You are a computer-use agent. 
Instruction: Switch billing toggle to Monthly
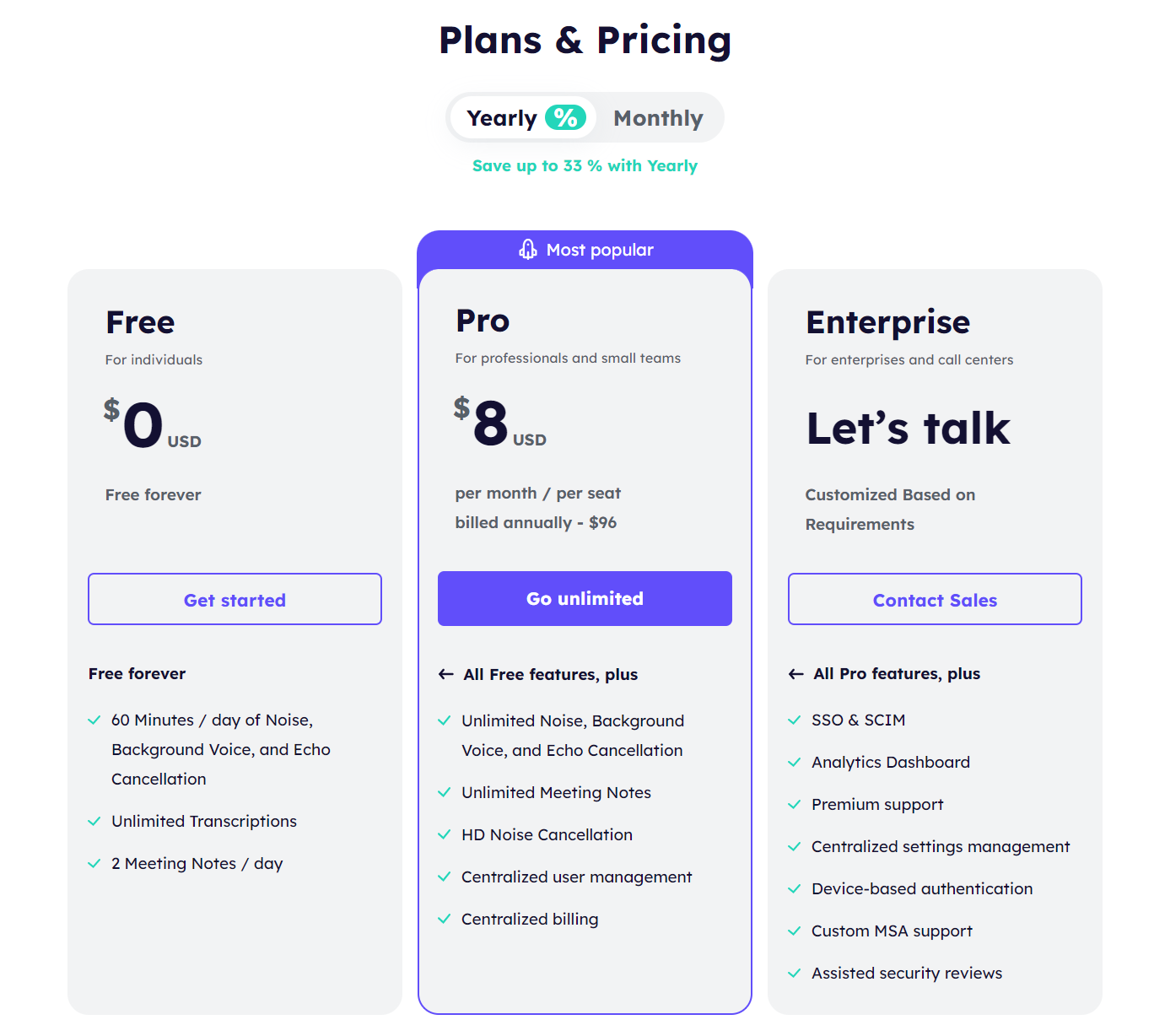[x=658, y=118]
